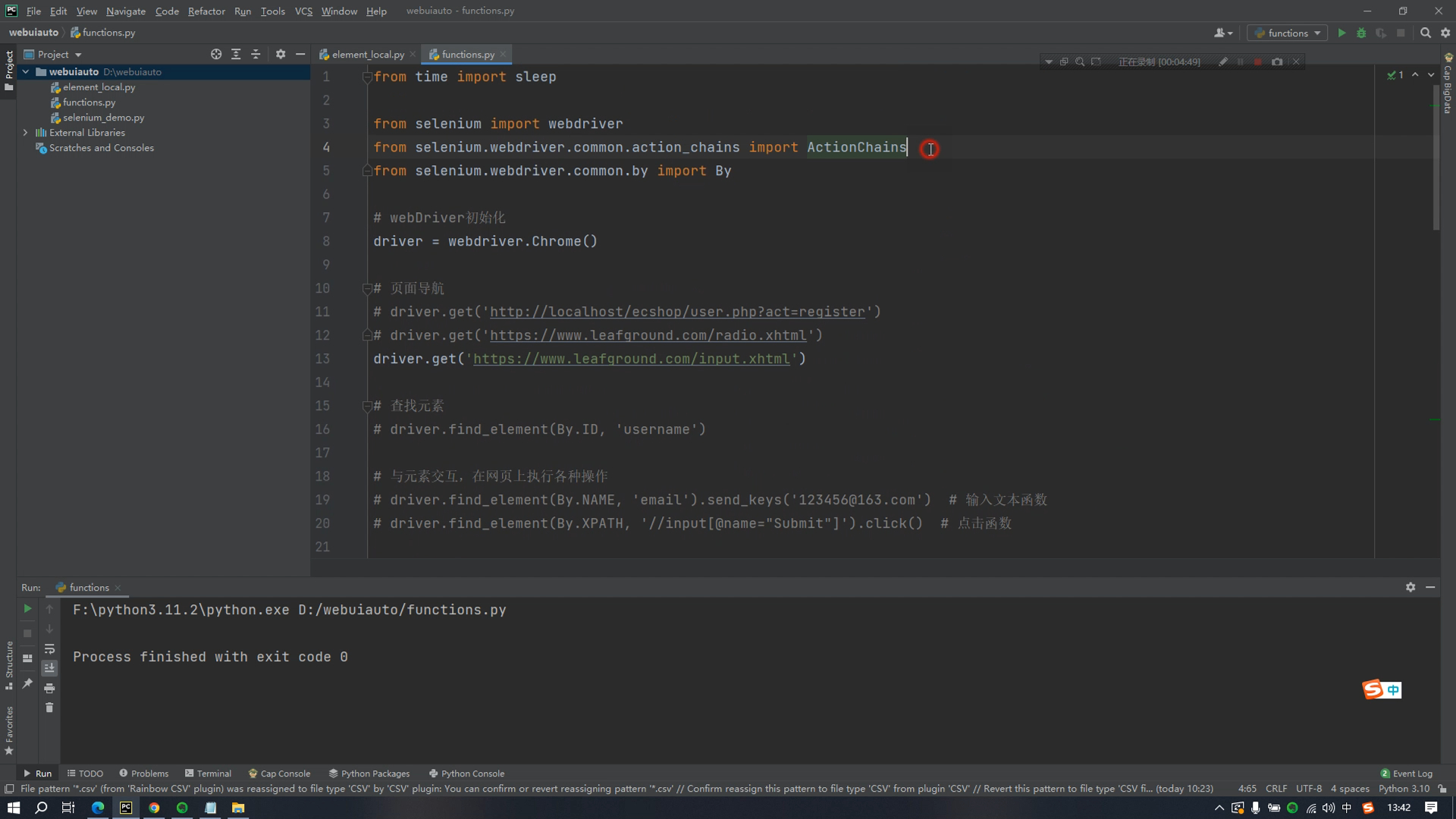
Task: Restore layout icon in Run panel
Action: (27, 658)
